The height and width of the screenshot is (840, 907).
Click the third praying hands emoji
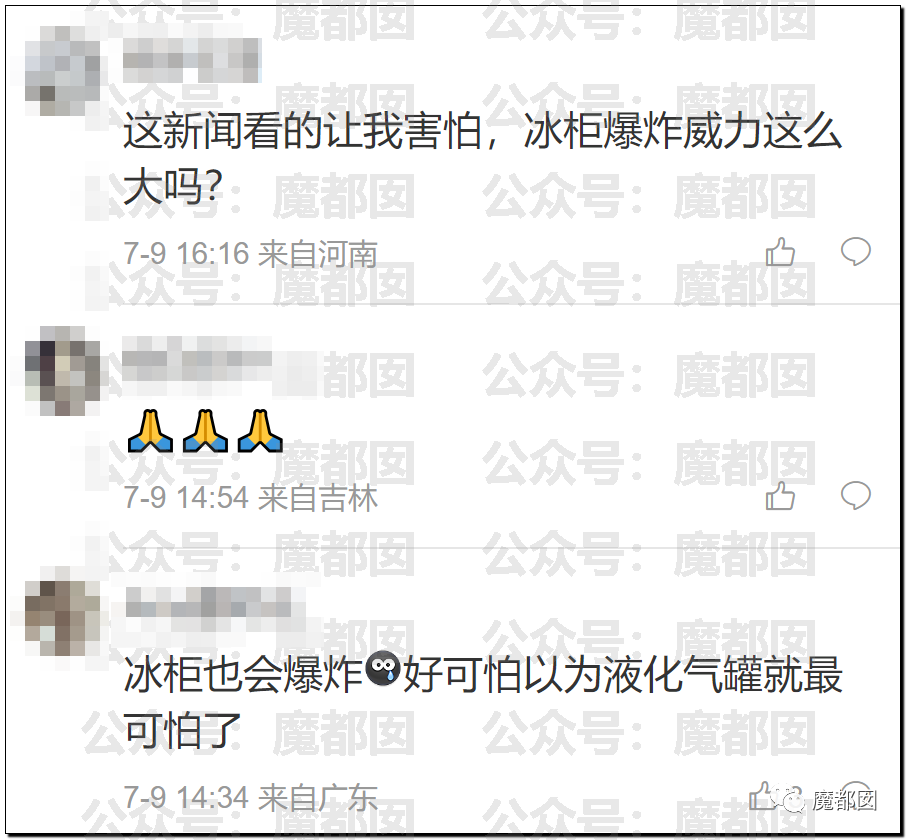click(x=260, y=431)
